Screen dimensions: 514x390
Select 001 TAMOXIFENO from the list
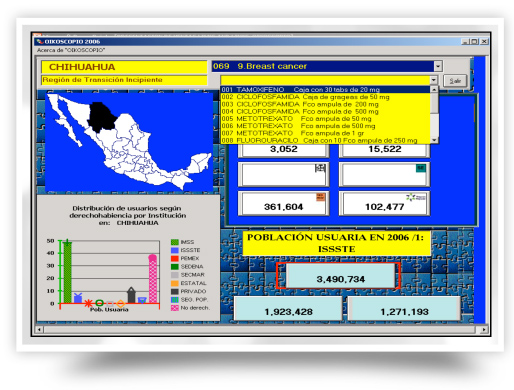326,89
